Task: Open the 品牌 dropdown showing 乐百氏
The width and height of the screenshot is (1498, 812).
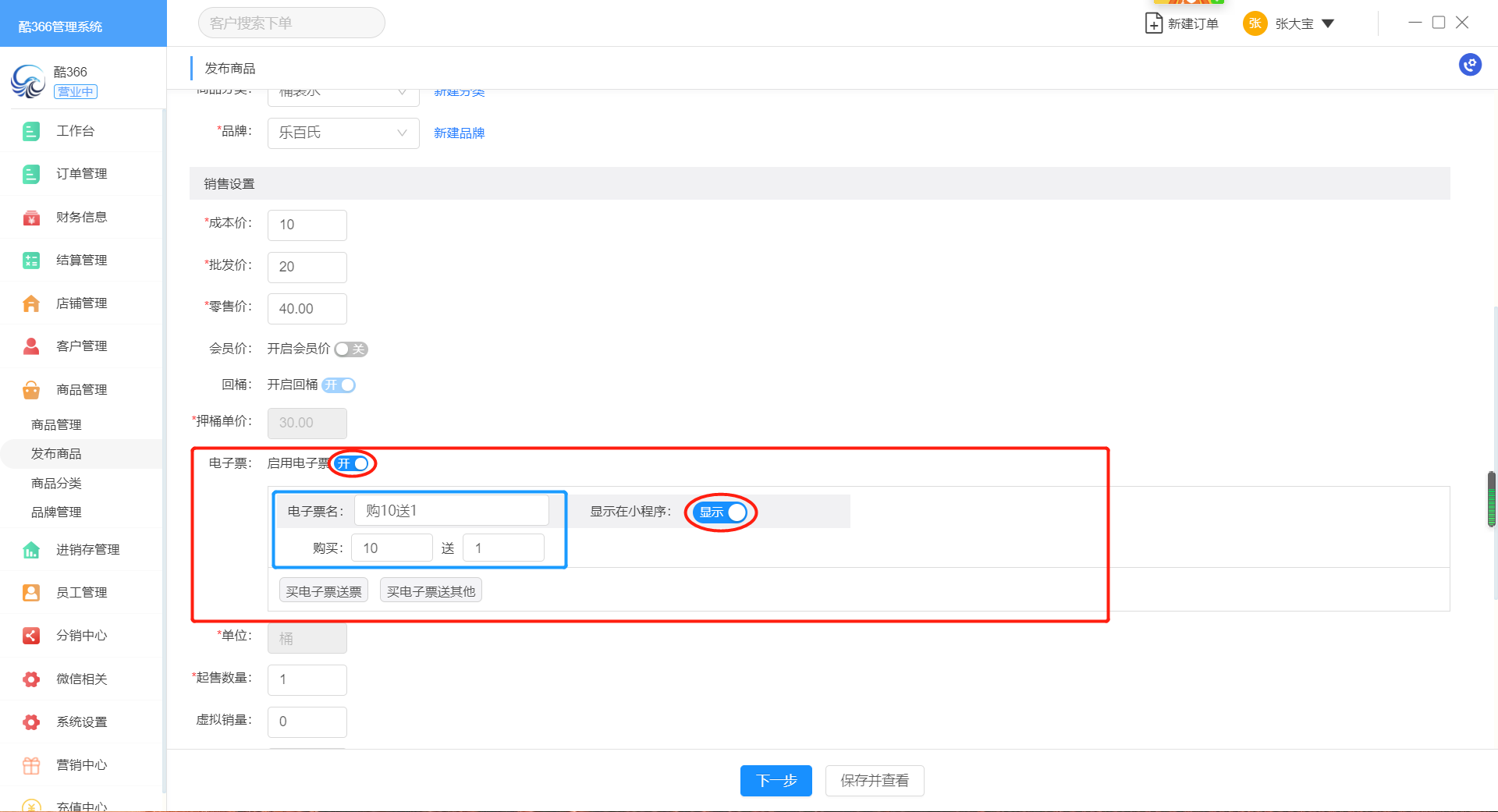Action: [343, 133]
